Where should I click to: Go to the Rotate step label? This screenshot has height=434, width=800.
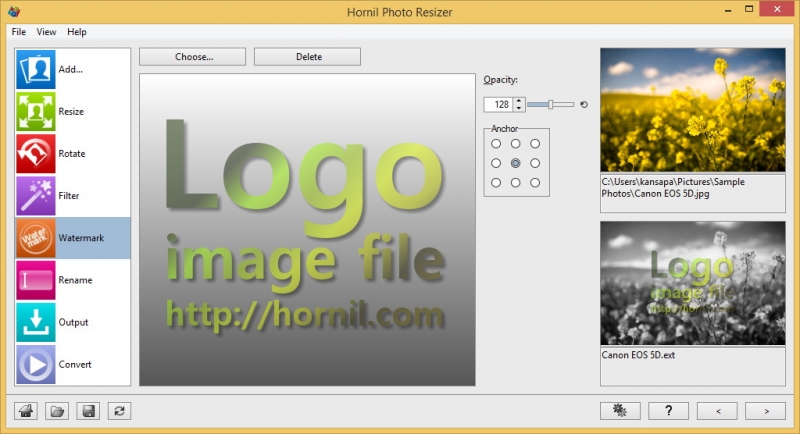(71, 154)
